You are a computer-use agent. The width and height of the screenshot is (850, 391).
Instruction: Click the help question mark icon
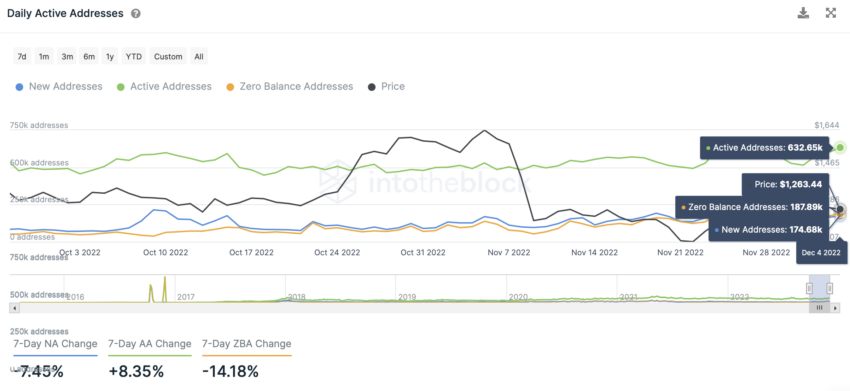click(x=136, y=14)
